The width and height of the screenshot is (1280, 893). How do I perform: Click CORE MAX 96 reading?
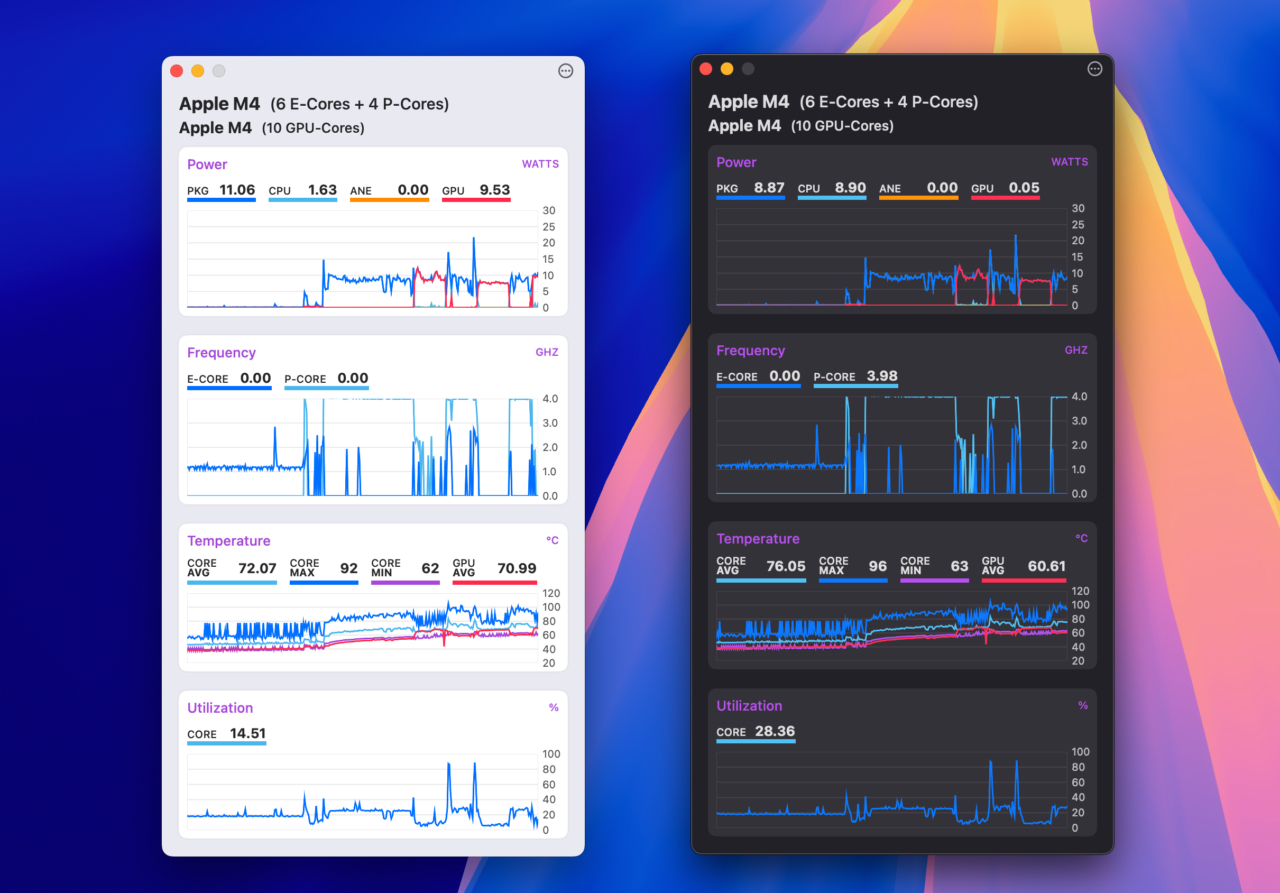pyautogui.click(x=853, y=568)
